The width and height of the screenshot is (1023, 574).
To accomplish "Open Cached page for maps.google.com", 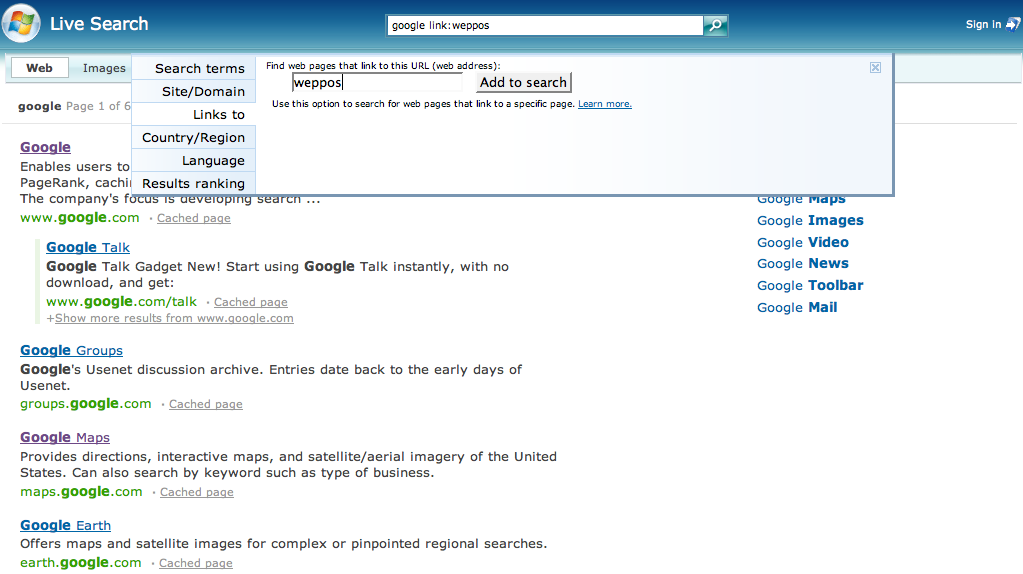I will click(x=196, y=492).
